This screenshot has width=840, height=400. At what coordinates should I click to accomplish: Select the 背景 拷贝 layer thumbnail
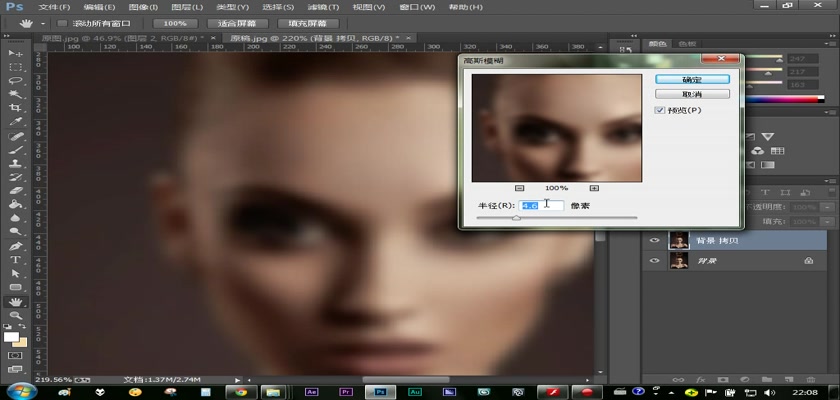pos(679,240)
